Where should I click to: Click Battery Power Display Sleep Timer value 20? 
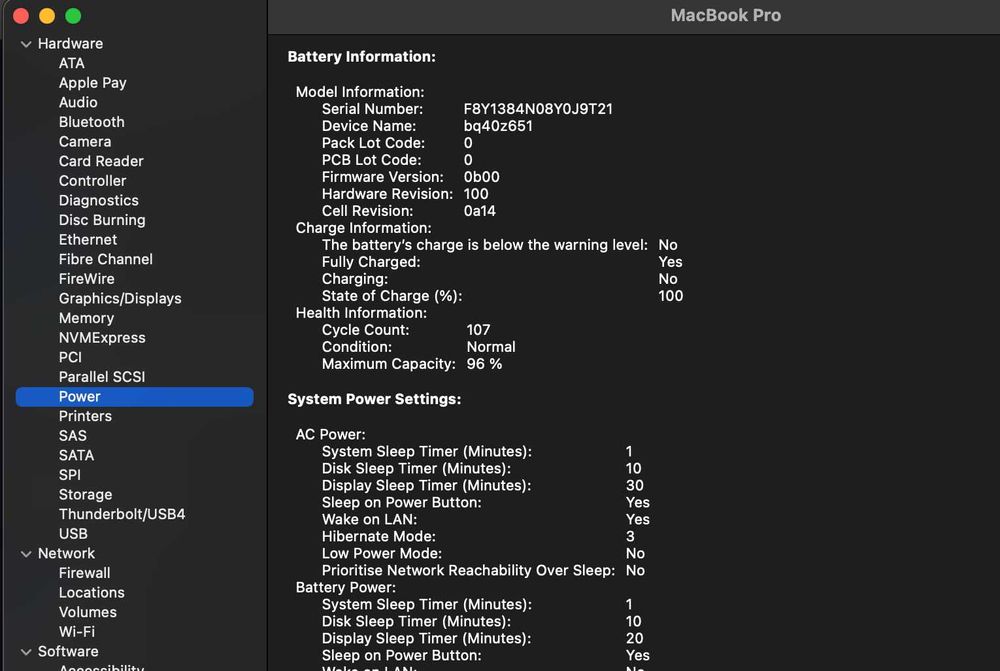635,638
